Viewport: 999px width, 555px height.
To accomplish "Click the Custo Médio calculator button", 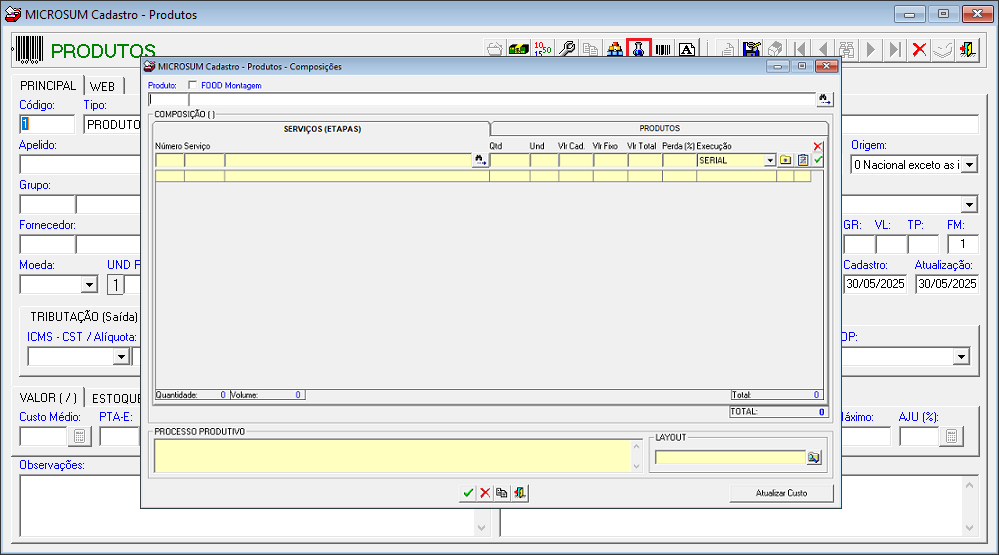I will tap(79, 436).
